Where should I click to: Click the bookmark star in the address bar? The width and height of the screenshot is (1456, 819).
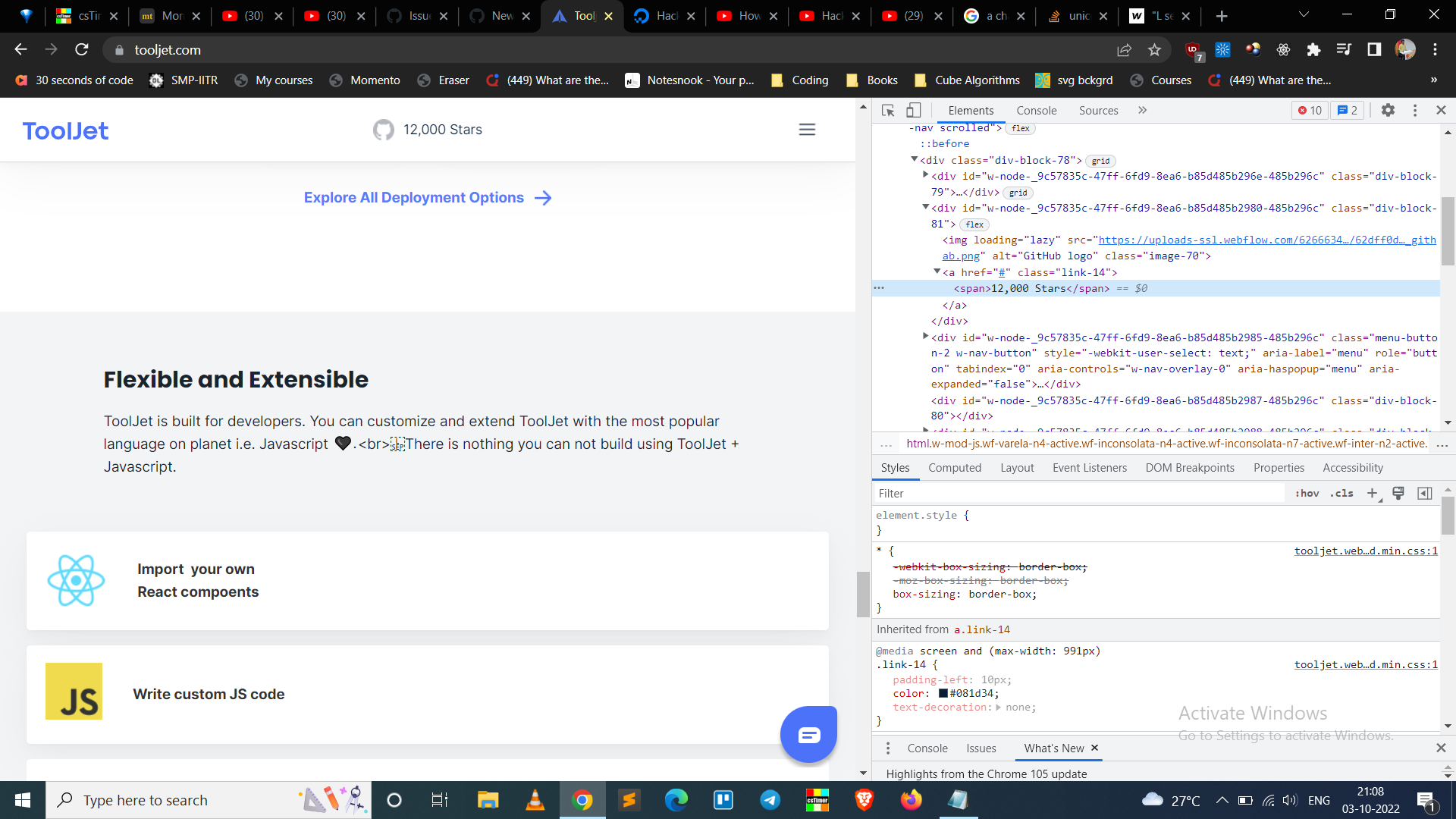click(1155, 50)
